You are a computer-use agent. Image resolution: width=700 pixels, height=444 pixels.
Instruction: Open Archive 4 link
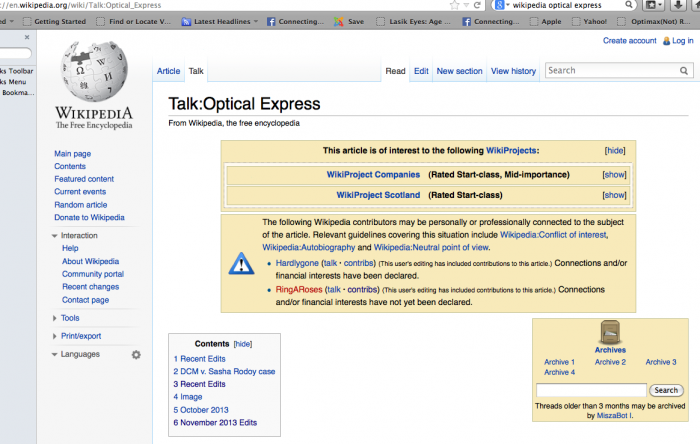coord(559,372)
